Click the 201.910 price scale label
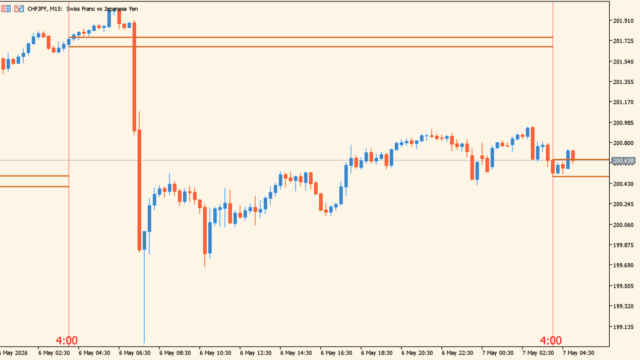Screen dimensions: 640x360 623,21
